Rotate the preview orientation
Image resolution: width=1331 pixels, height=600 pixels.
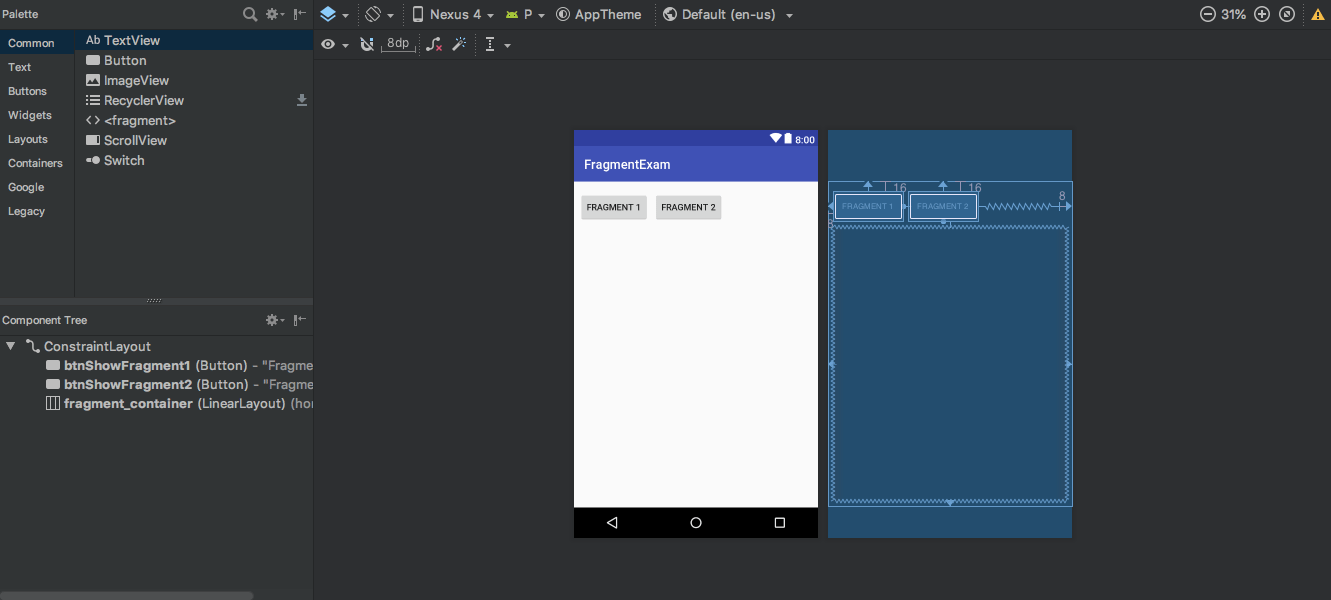point(375,14)
